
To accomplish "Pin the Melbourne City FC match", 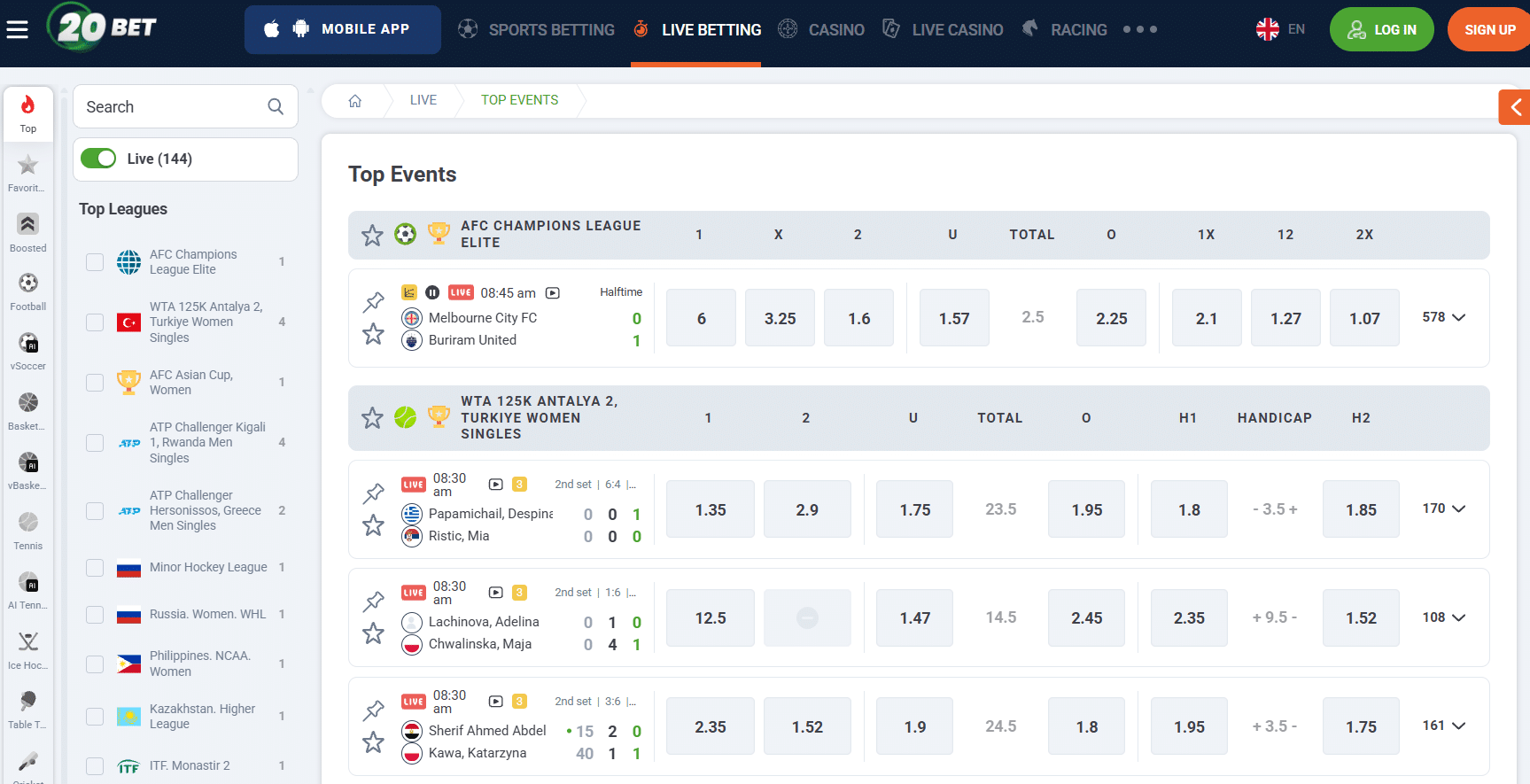I will click(374, 302).
